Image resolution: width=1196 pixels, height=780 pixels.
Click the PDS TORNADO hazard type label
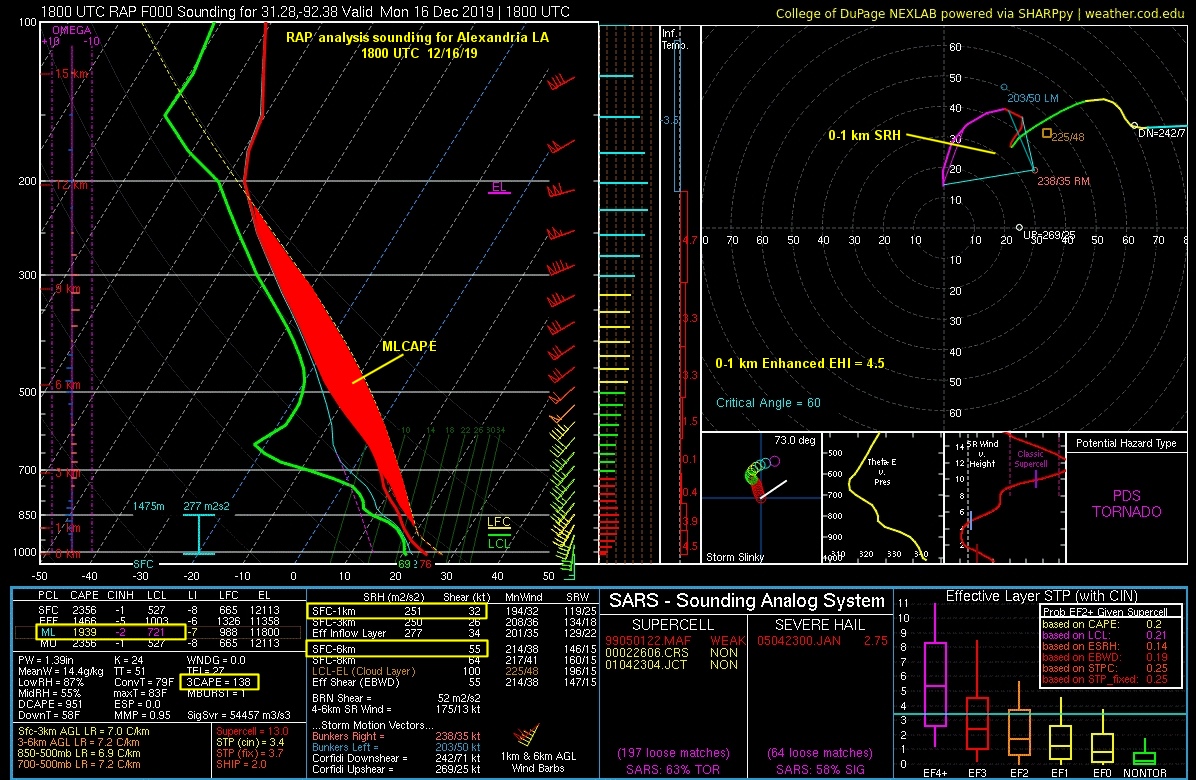[x=1126, y=503]
